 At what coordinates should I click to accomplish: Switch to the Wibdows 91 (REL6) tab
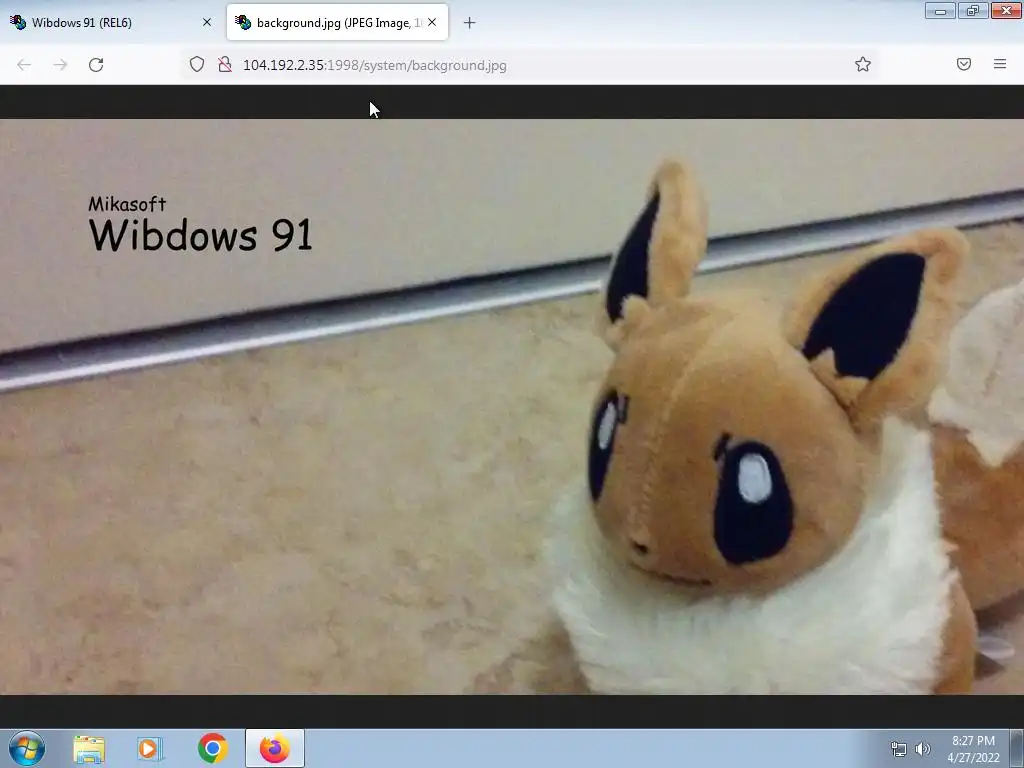coord(112,22)
